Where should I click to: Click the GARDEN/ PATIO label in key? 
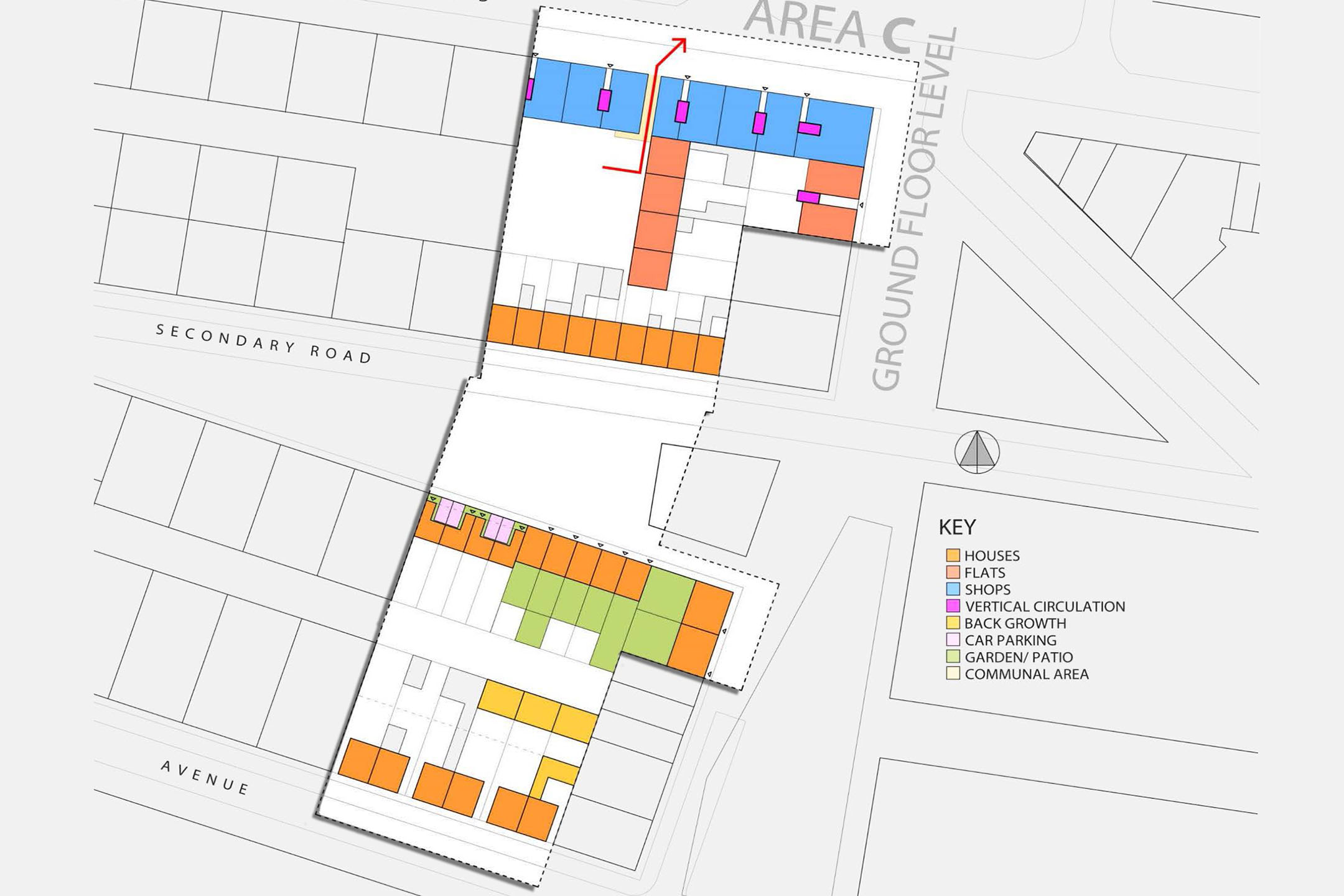coord(1019,656)
